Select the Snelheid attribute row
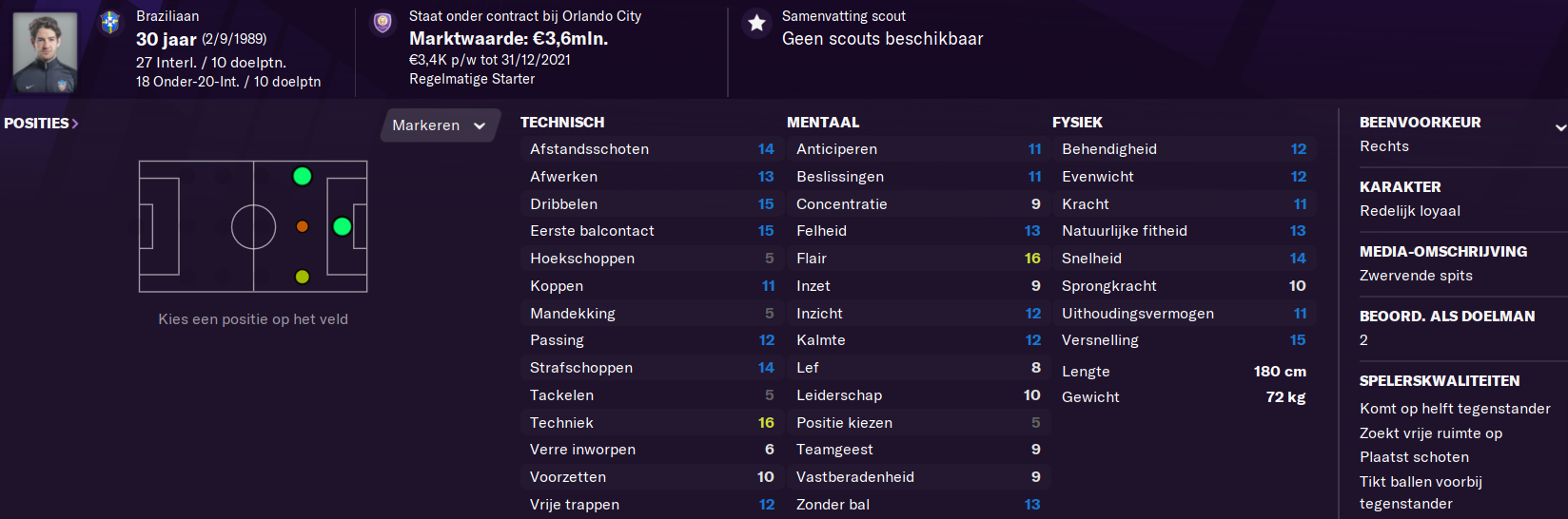Image resolution: width=1568 pixels, height=519 pixels. pos(1184,259)
